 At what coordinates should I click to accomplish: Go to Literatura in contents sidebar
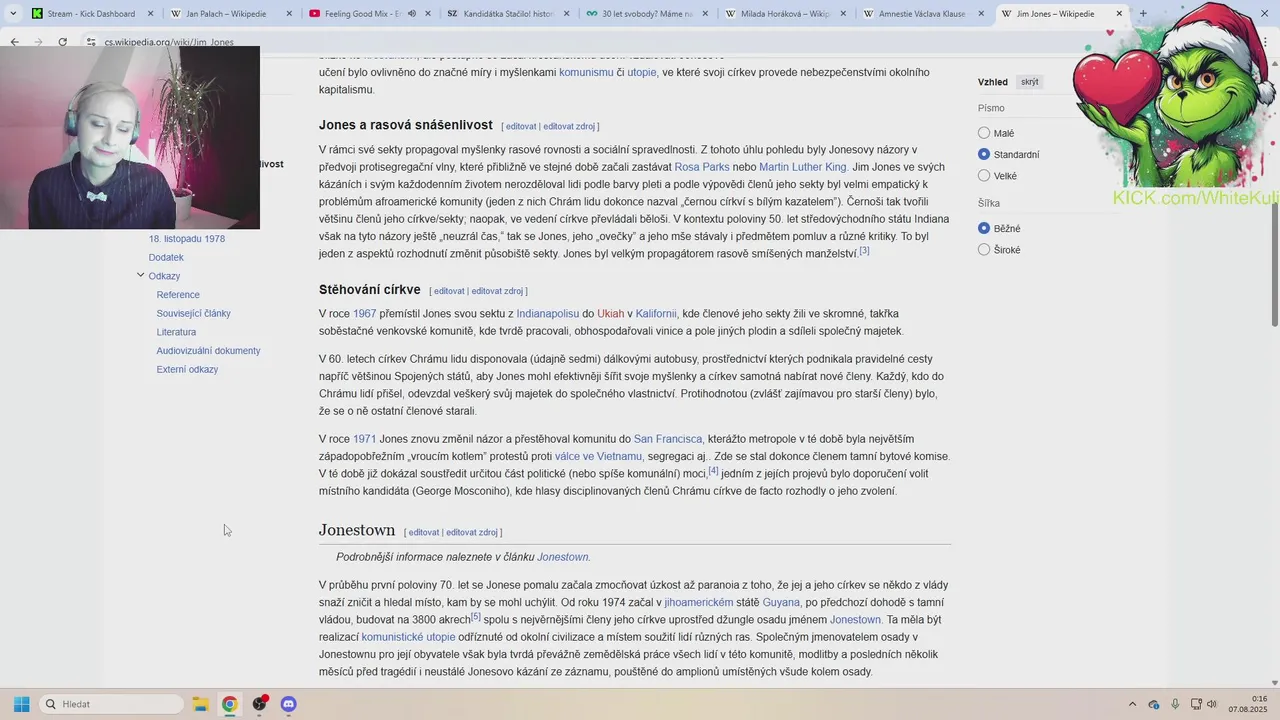point(176,332)
